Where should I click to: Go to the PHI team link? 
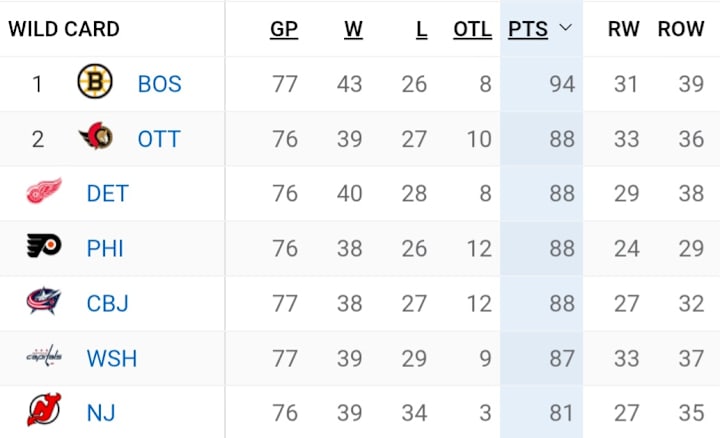[x=105, y=248]
